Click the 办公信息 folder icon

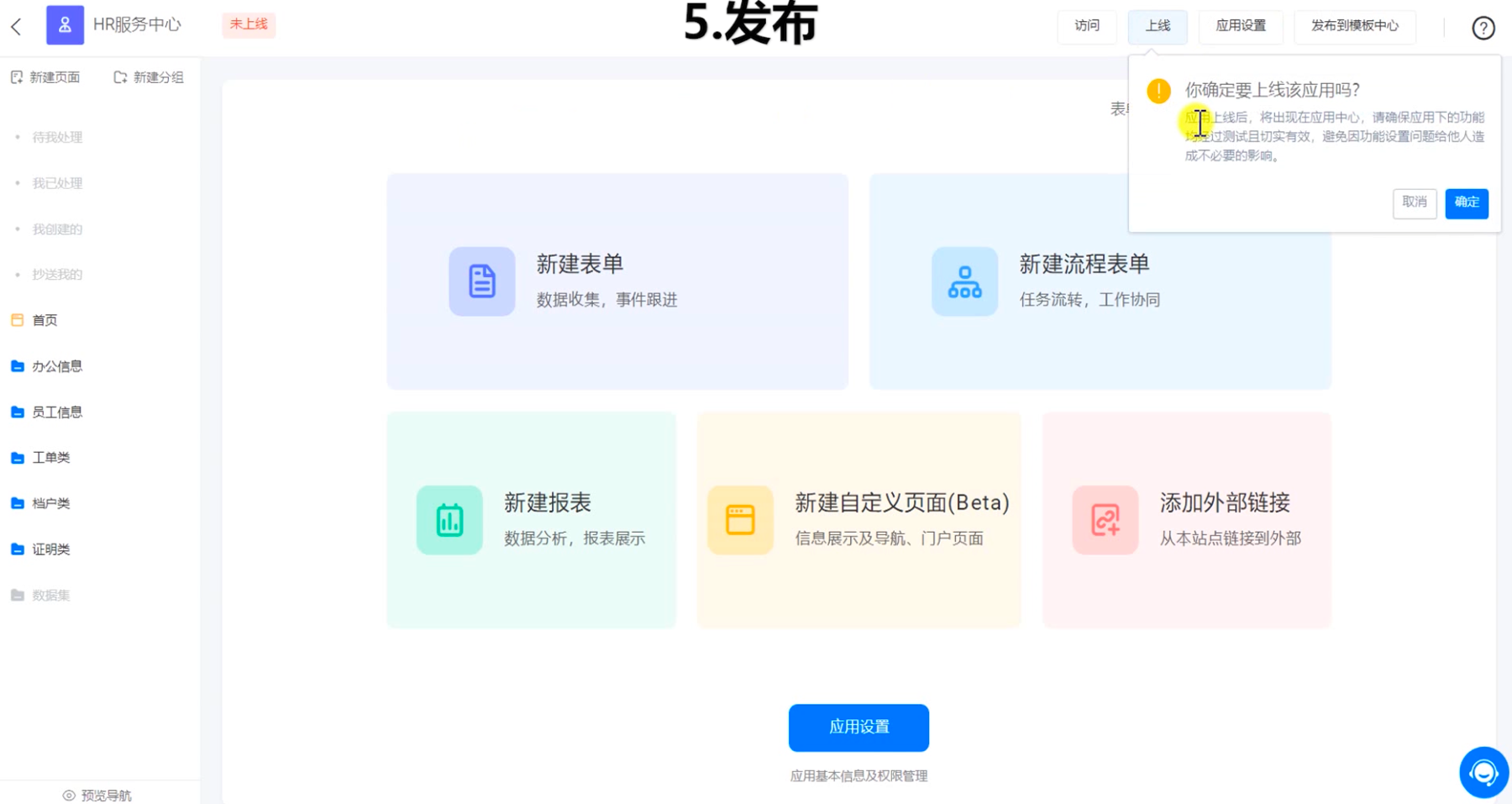pos(17,366)
